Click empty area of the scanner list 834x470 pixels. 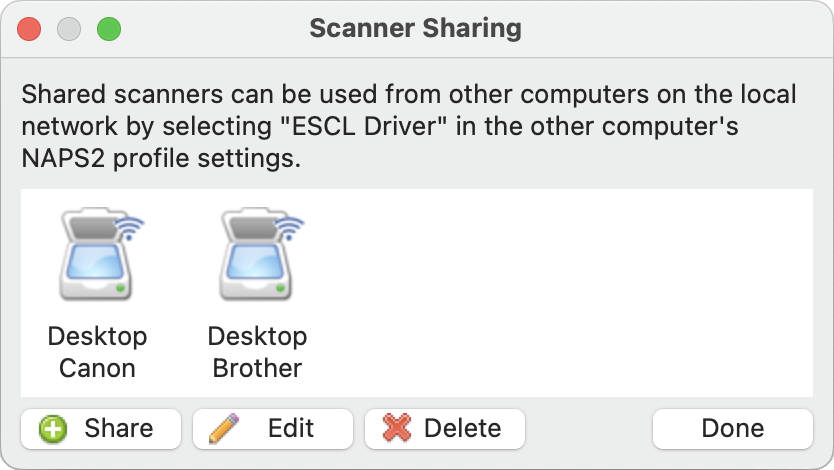point(558,292)
